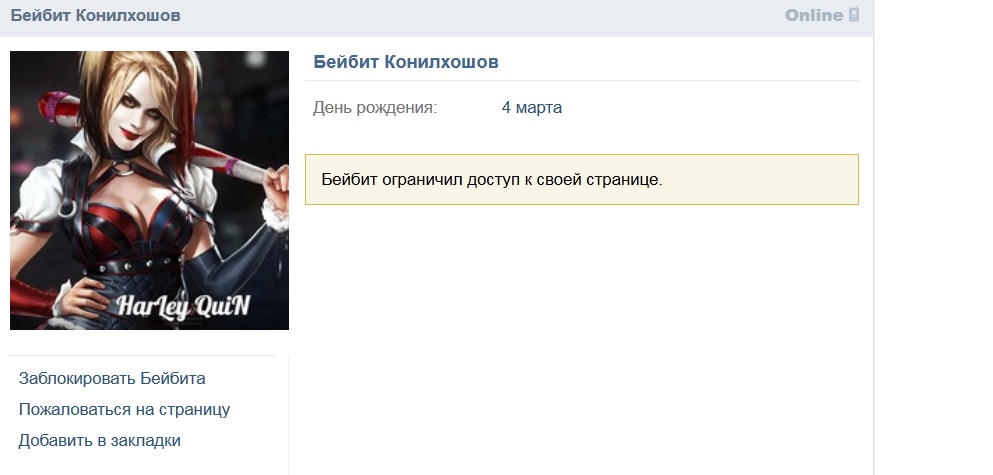993x475 pixels.
Task: Click Добавить в закладки
Action: 99,441
